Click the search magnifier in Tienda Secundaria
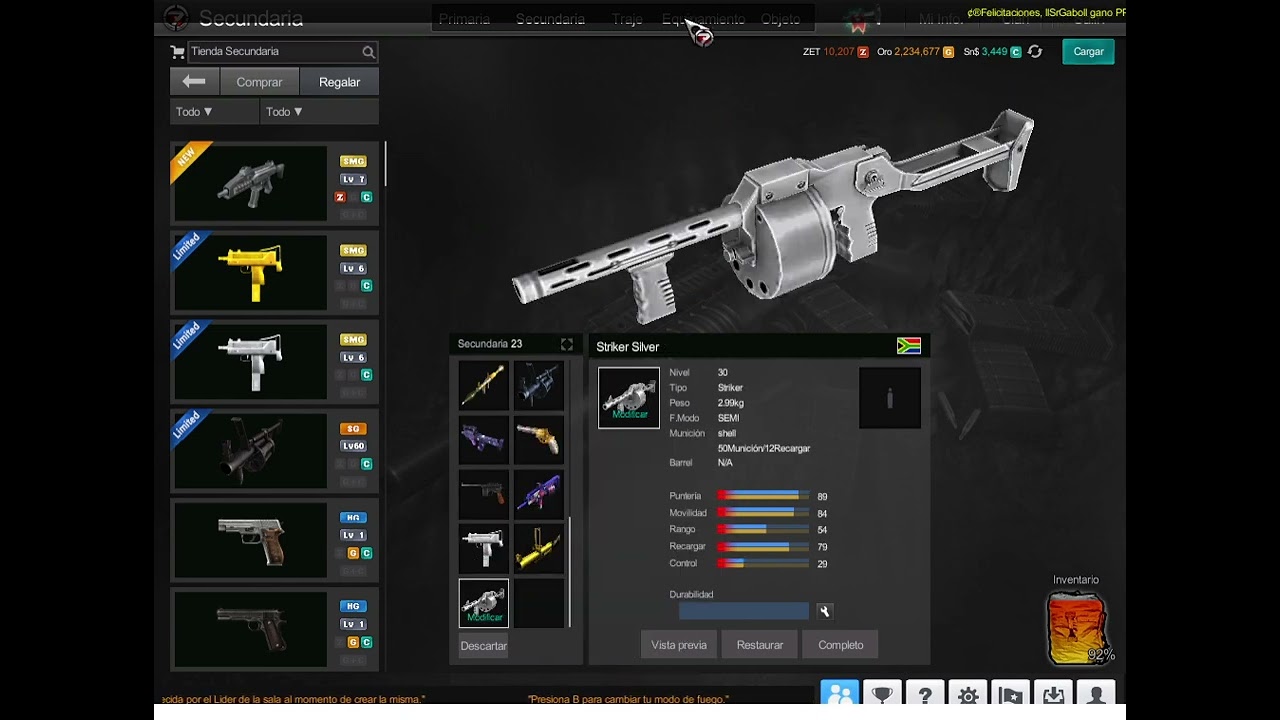Viewport: 1280px width, 720px height. click(368, 52)
